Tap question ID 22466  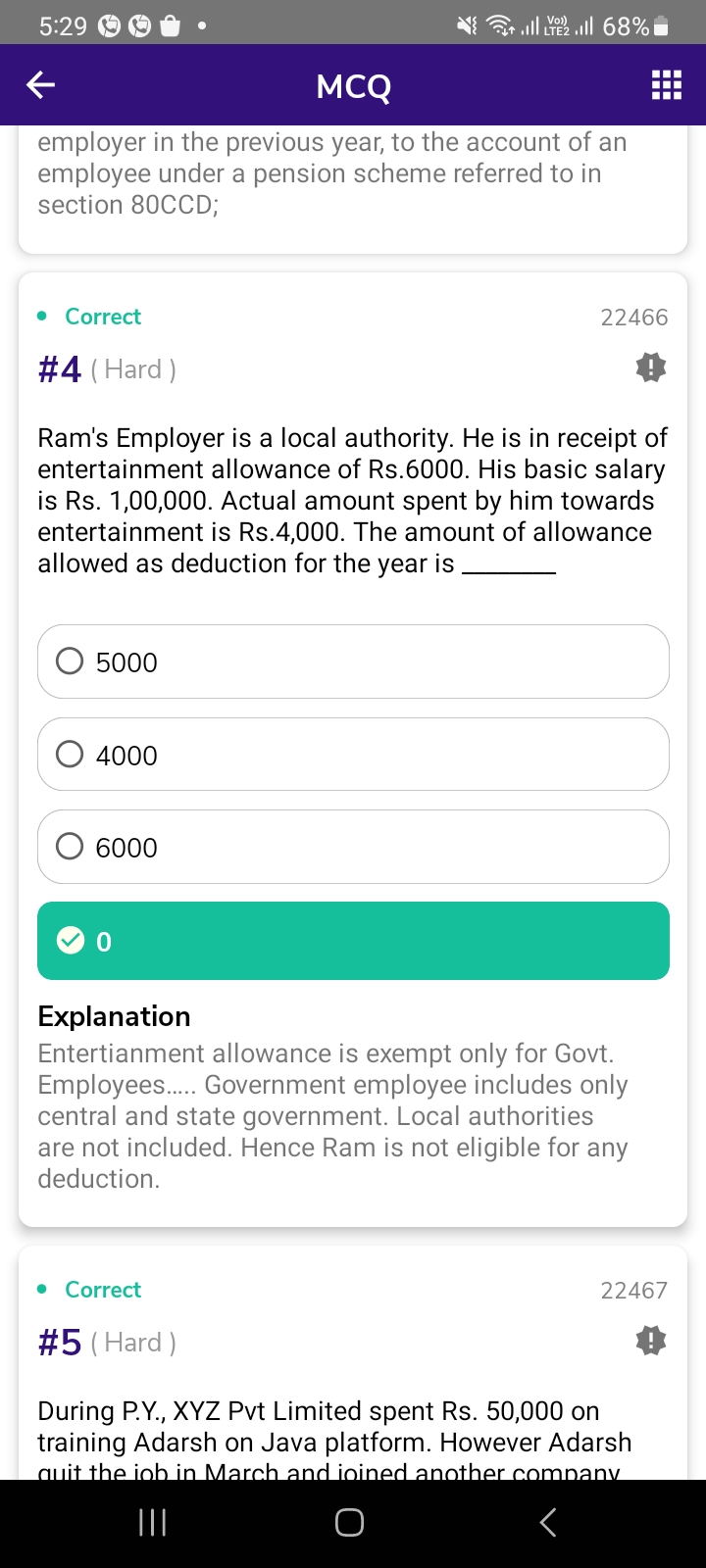[x=633, y=318]
